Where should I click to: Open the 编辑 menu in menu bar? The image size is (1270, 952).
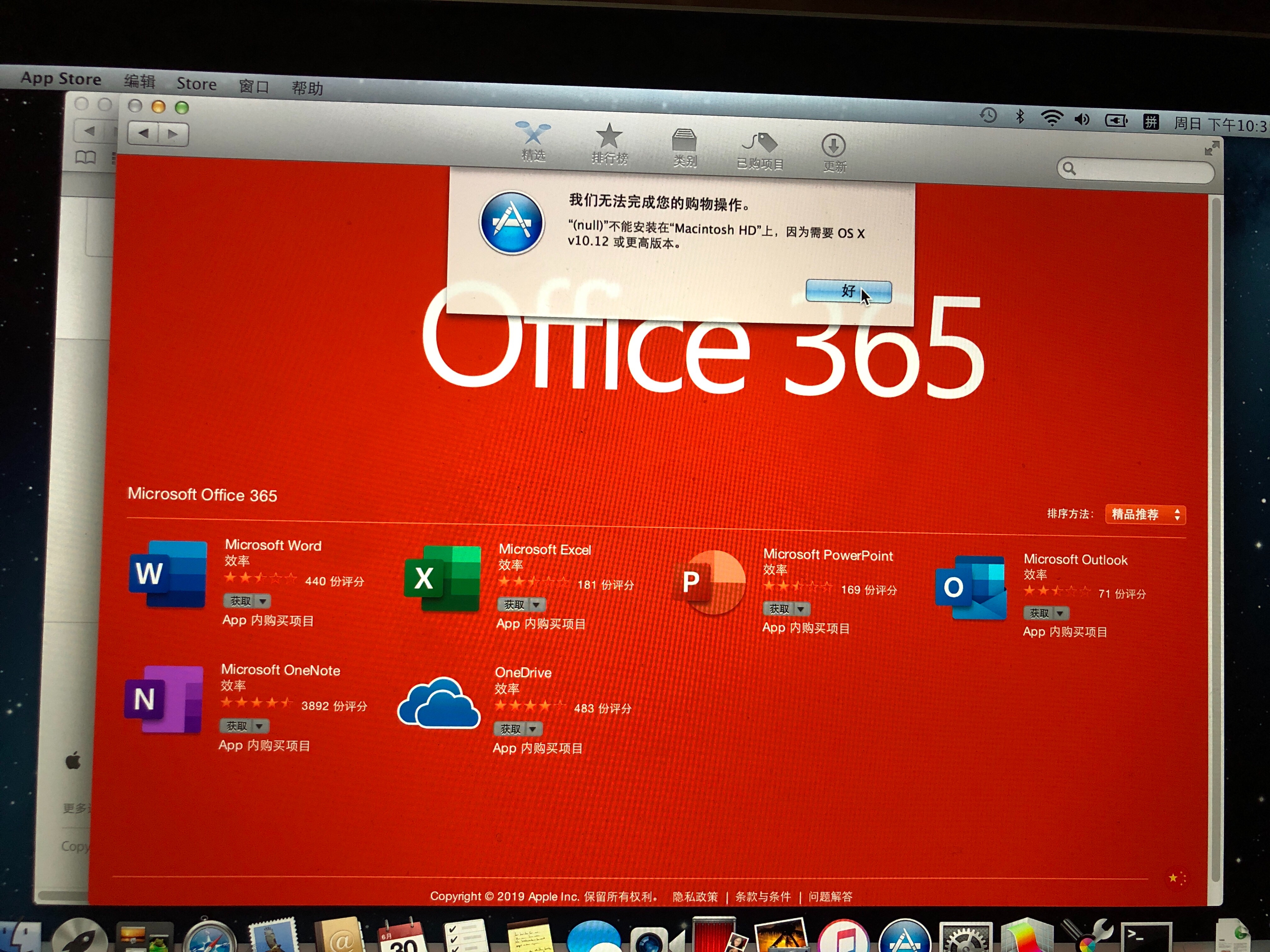(x=140, y=82)
